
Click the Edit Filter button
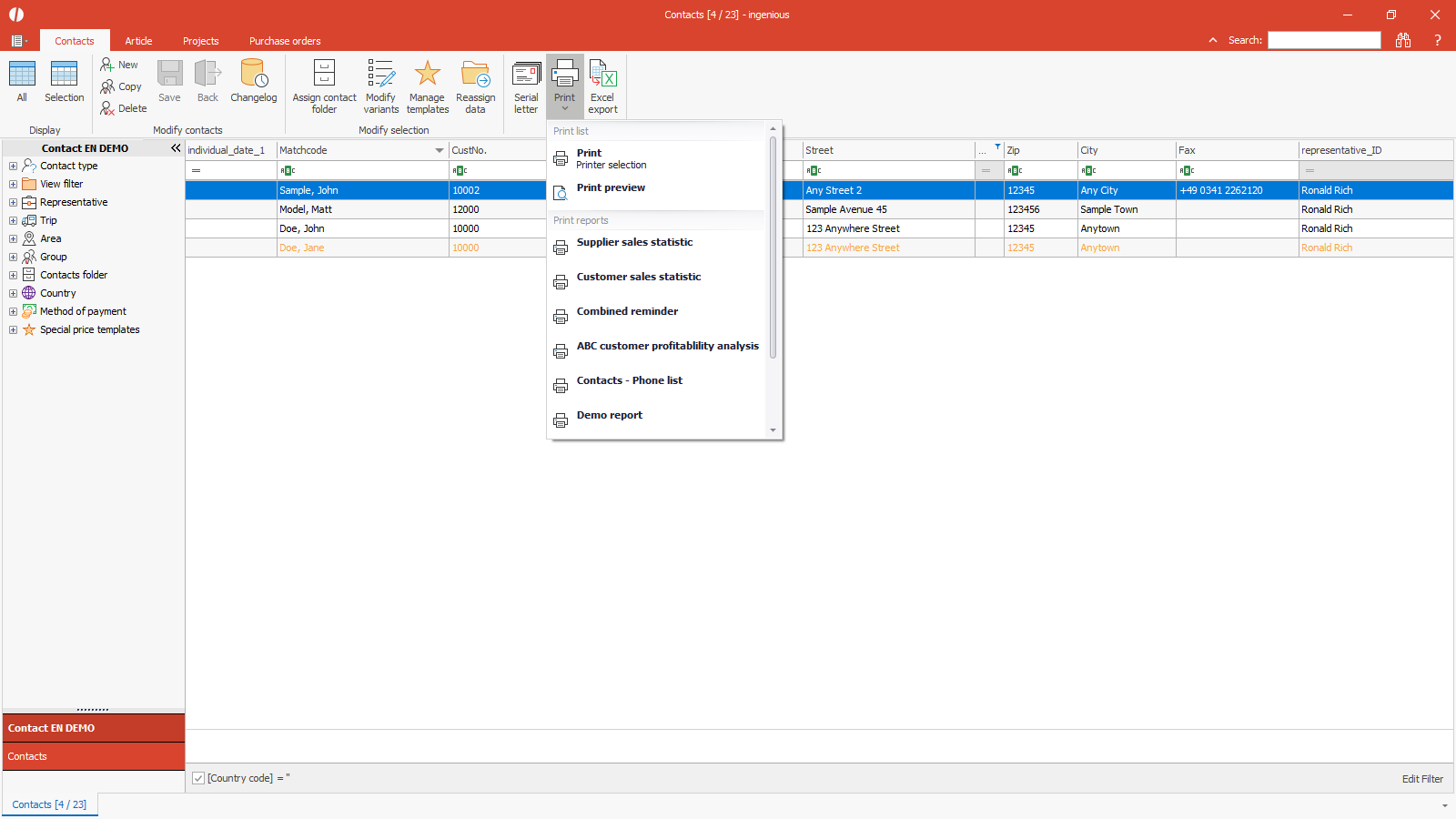tap(1421, 779)
